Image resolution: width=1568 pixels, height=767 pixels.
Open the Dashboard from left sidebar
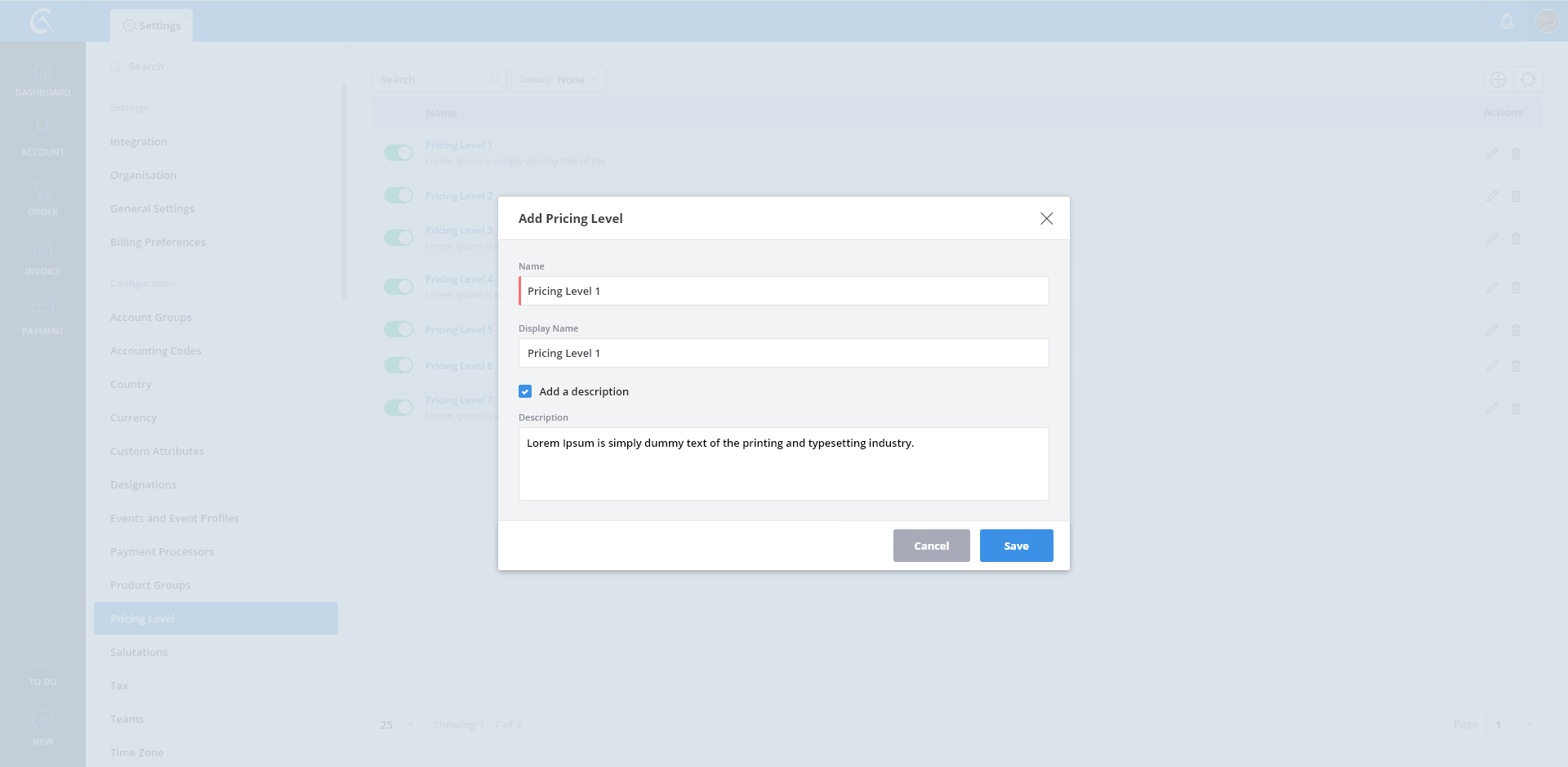pyautogui.click(x=42, y=79)
